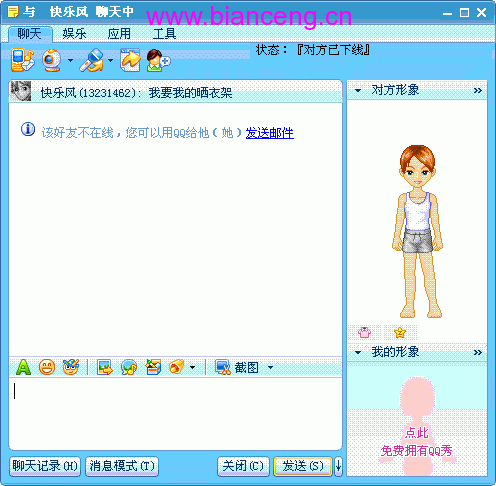Collapse the 对方形象 panel triangle

click(x=358, y=90)
